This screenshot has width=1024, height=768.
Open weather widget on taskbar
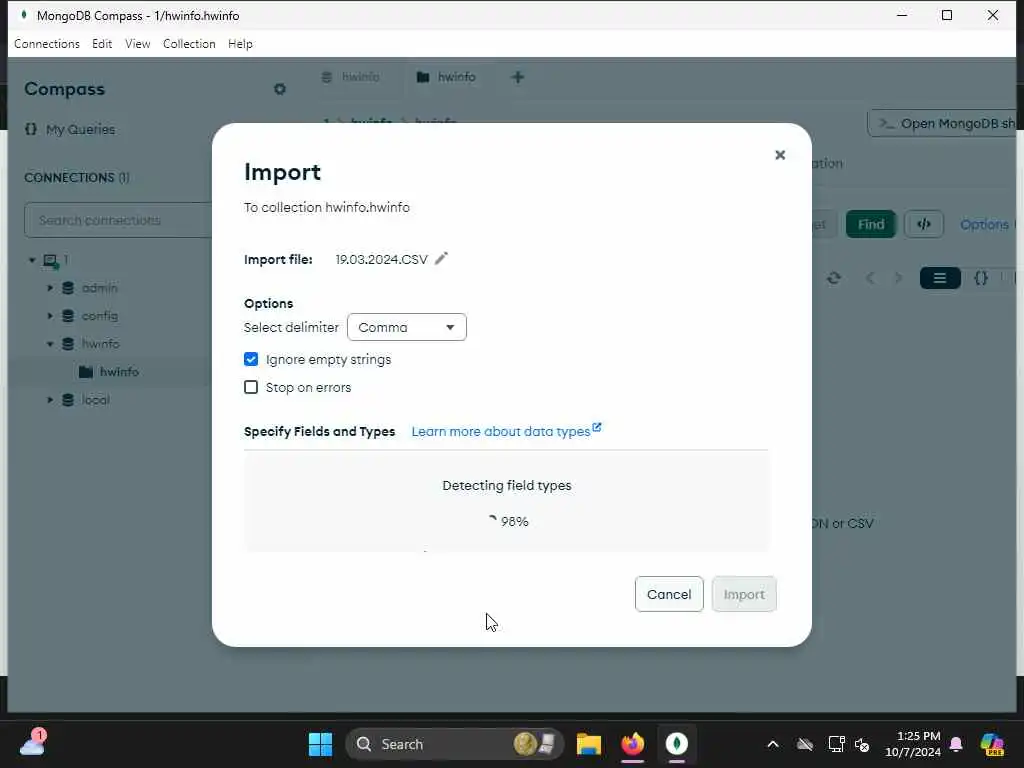[x=33, y=743]
